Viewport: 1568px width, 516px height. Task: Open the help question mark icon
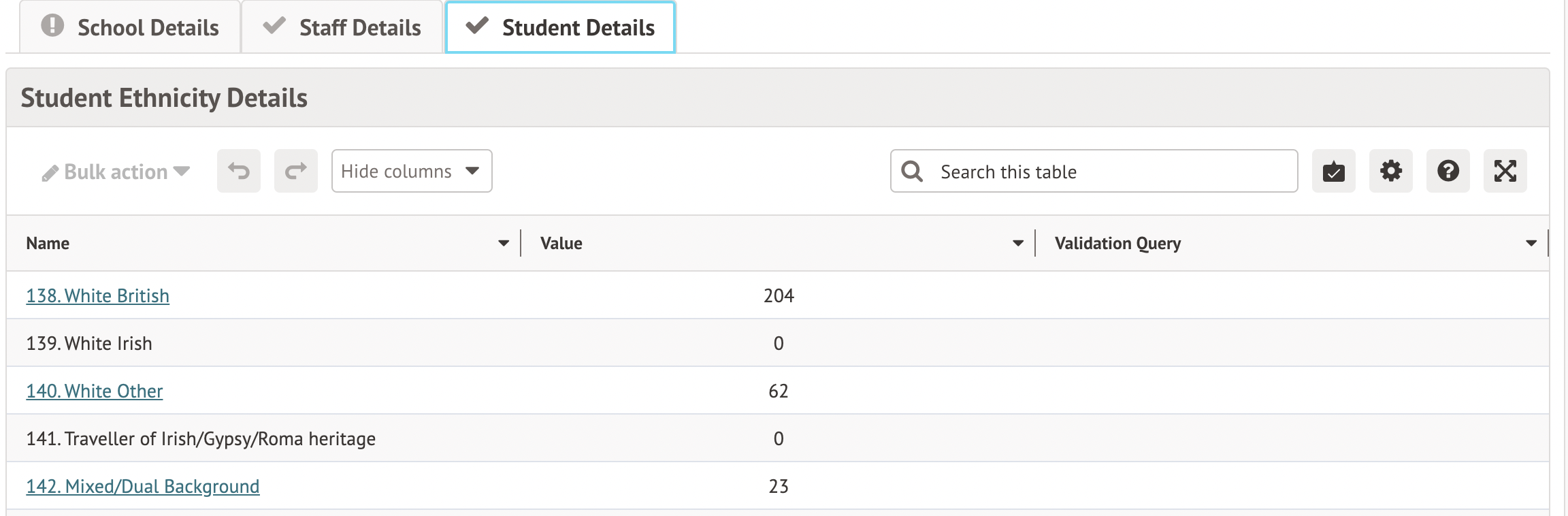(1448, 171)
